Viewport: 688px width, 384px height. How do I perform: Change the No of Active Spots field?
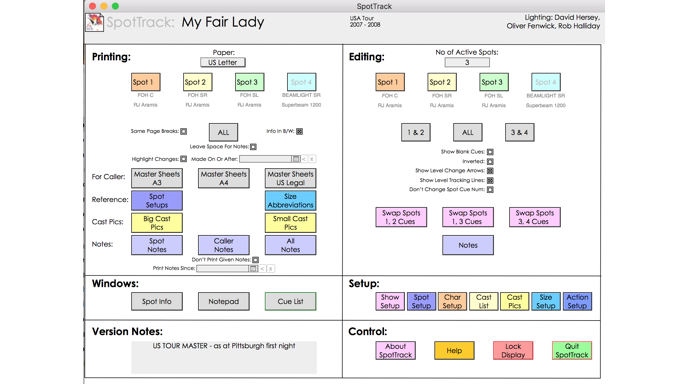point(467,62)
